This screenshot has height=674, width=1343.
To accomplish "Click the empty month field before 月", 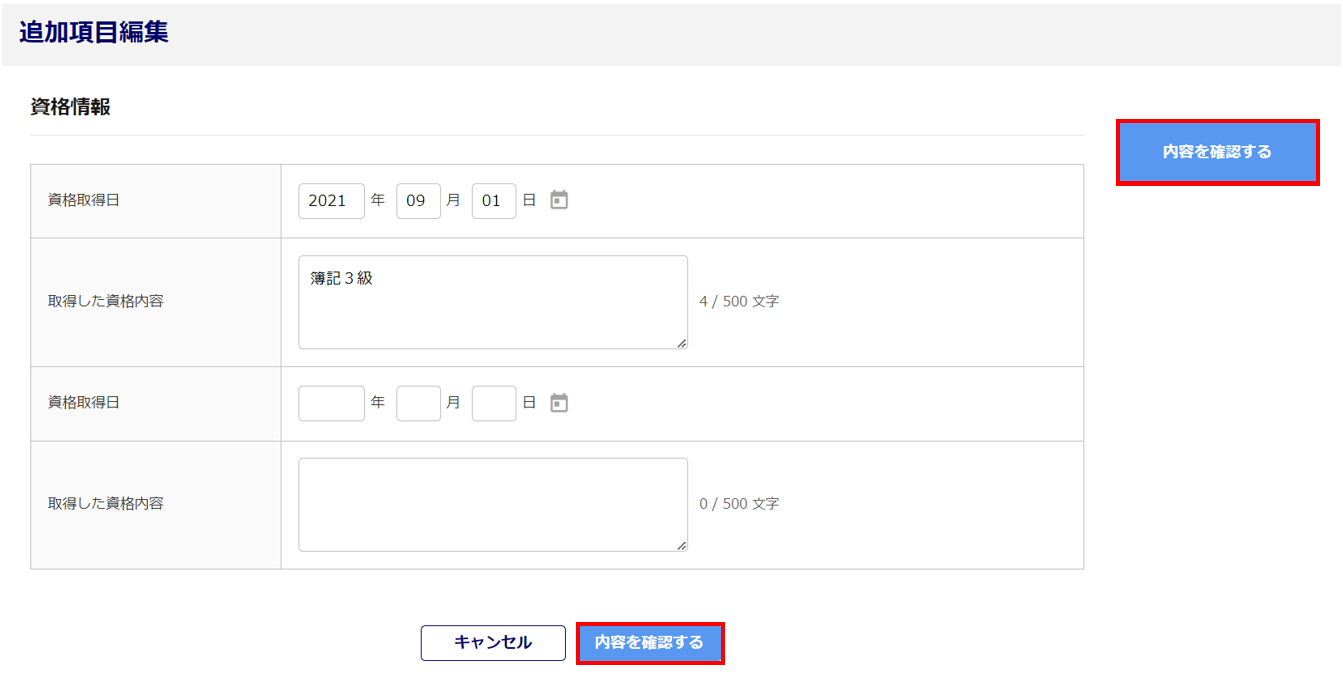I will click(418, 403).
